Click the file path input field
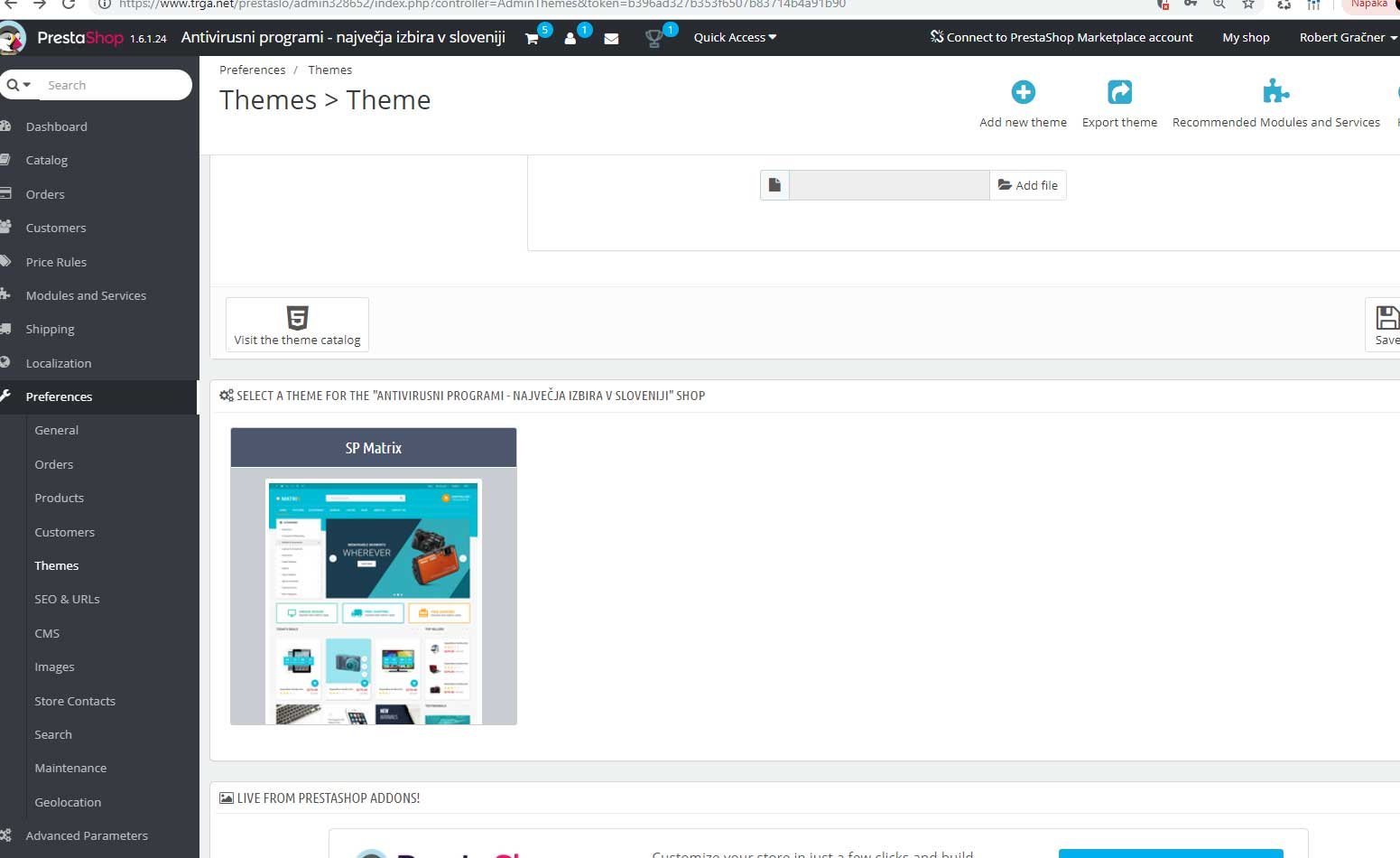Screen dimensions: 1400x858 click(x=889, y=185)
